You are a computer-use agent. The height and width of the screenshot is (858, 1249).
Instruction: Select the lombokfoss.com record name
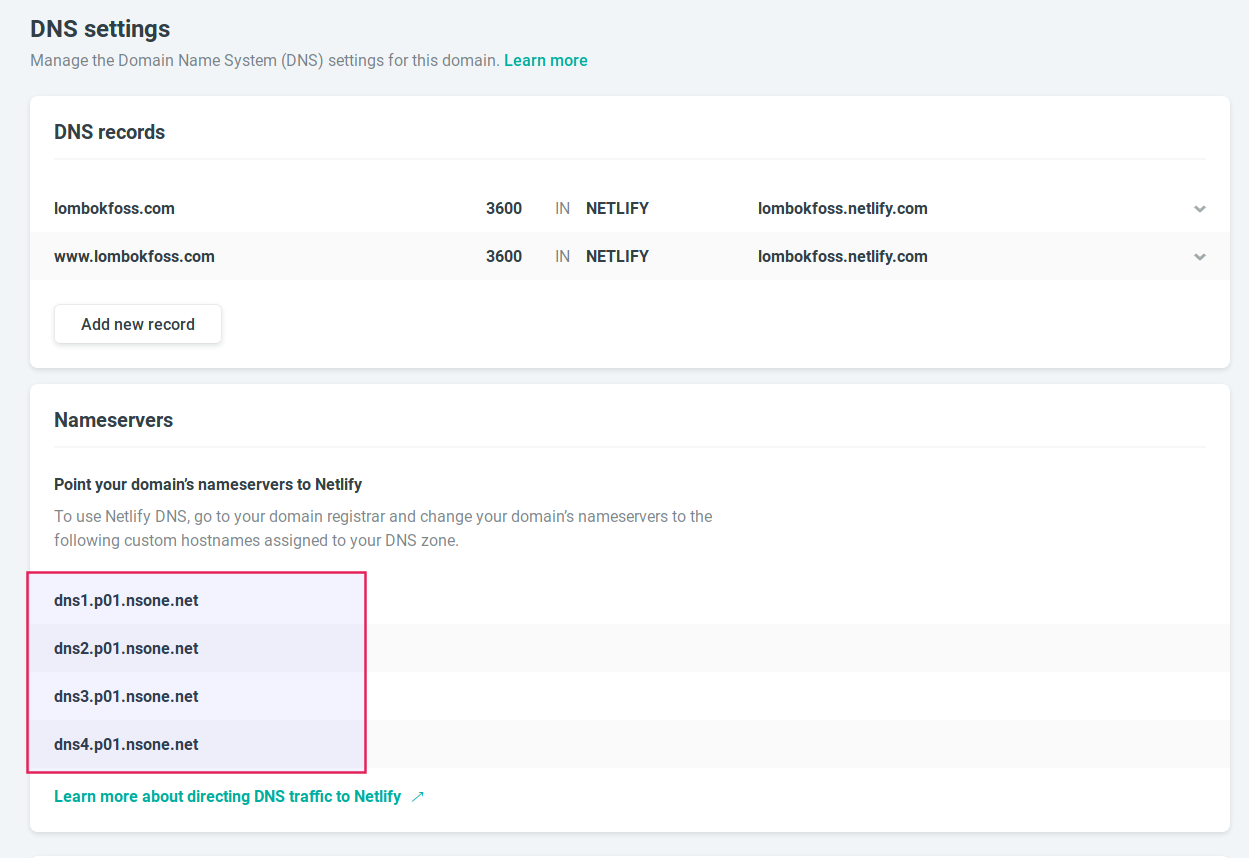click(114, 208)
